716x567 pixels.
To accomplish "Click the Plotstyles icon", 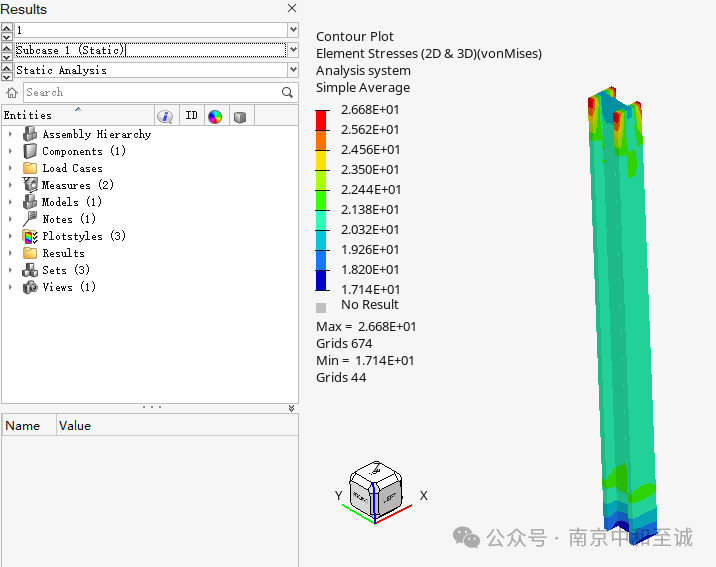I will pos(30,236).
